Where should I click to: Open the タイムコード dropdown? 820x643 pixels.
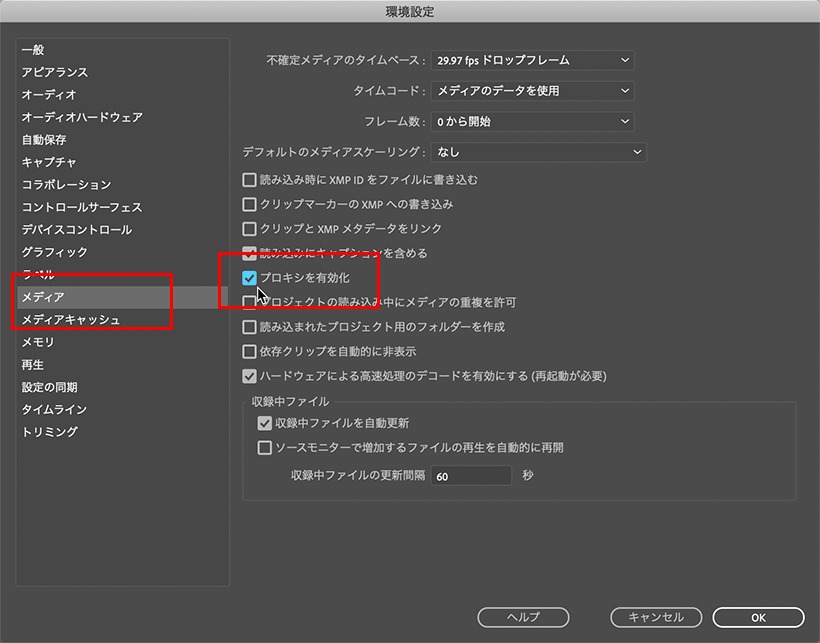(532, 91)
